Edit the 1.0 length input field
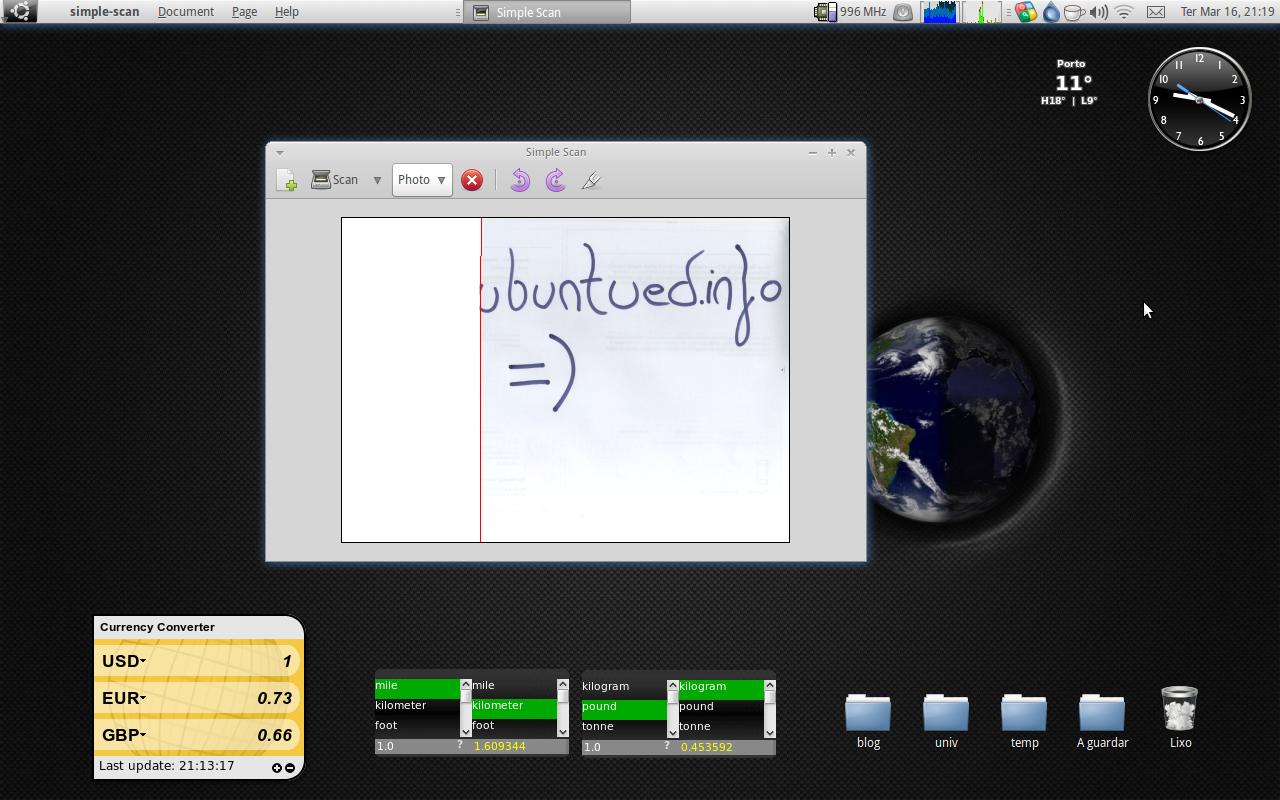 (415, 746)
